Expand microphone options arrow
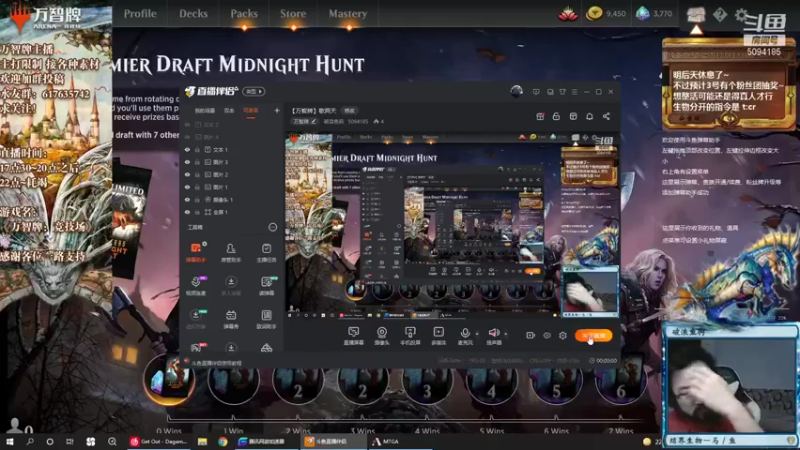800x450 pixels. pos(477,334)
